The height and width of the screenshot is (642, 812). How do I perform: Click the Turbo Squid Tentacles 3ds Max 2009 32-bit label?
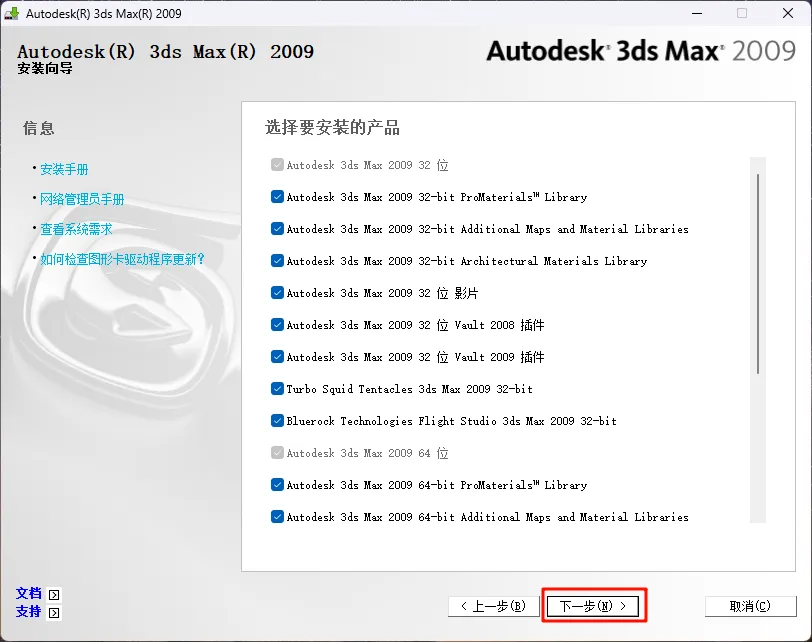click(x=410, y=389)
